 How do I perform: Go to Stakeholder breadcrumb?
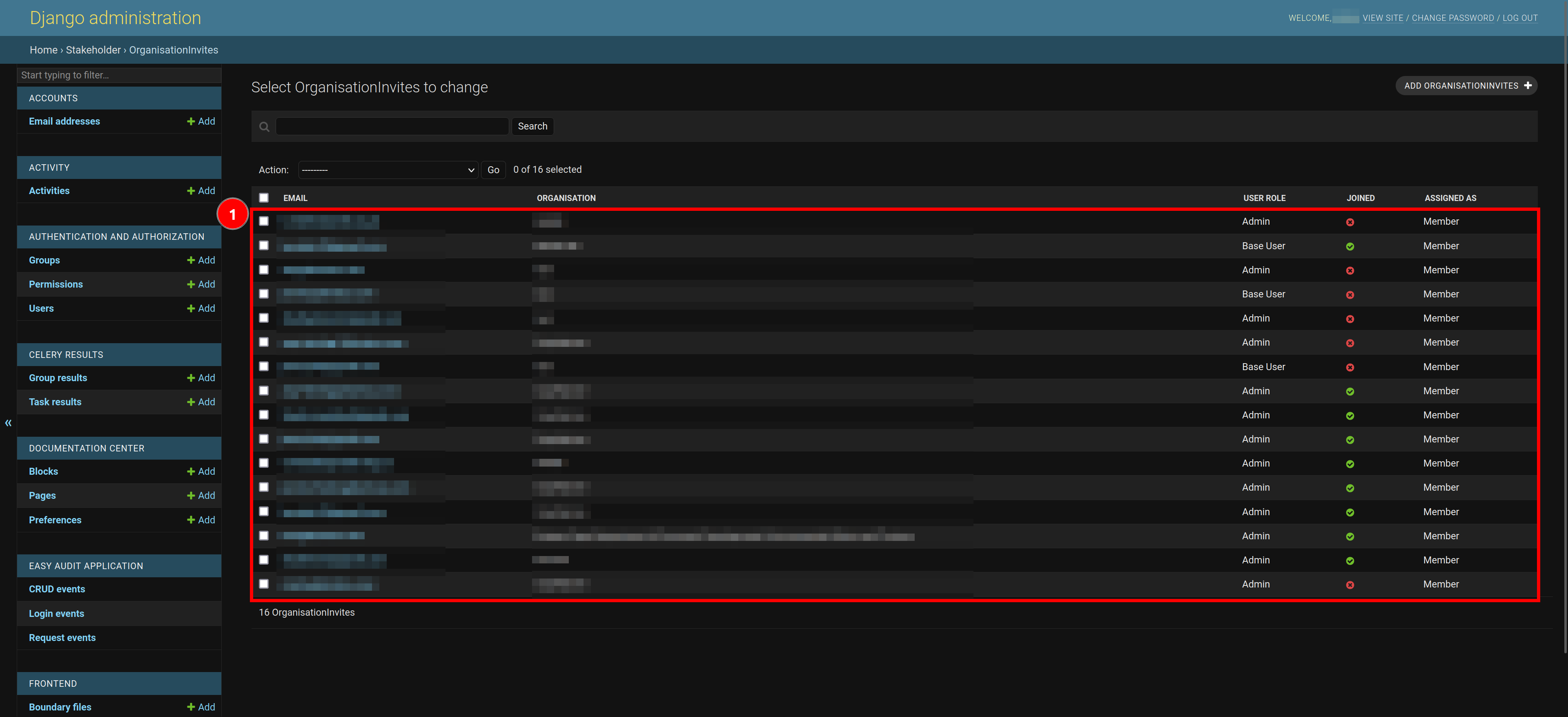click(x=93, y=50)
